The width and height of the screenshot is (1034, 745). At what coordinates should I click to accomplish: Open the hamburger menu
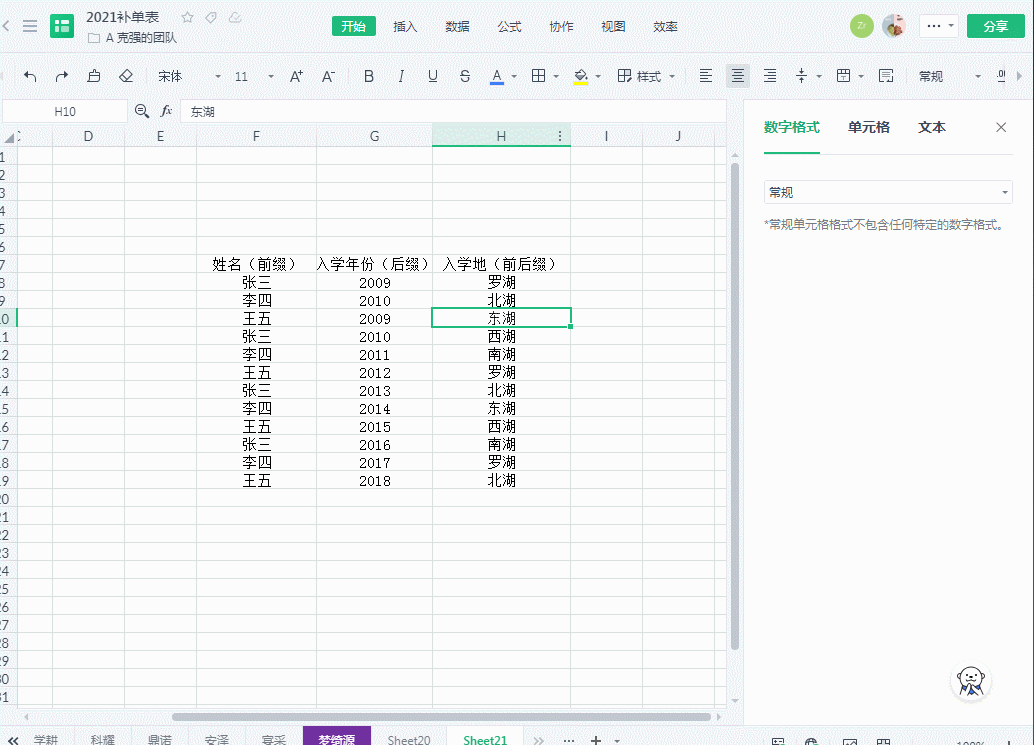click(x=30, y=26)
